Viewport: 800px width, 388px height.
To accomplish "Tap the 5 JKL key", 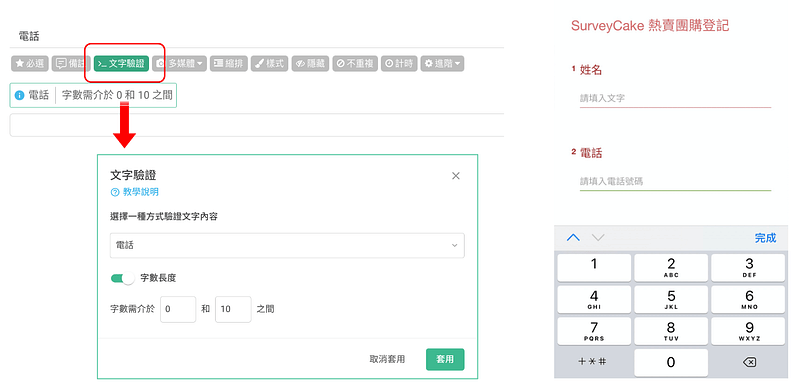I will [x=671, y=299].
